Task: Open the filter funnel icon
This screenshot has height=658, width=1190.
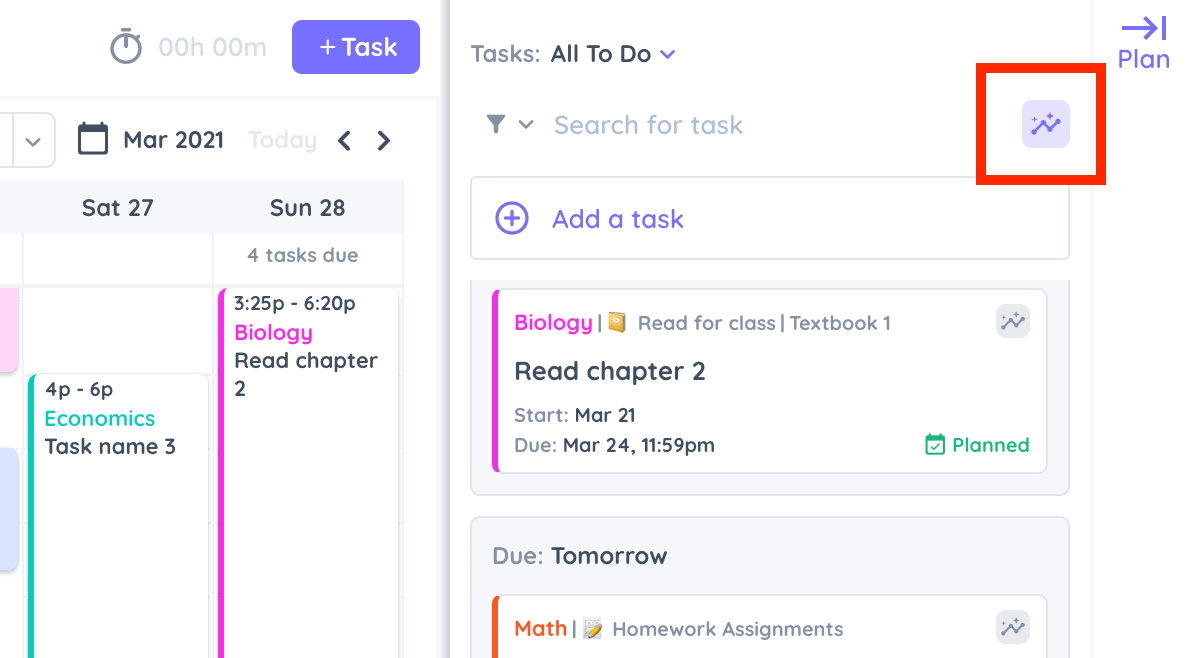Action: (x=496, y=124)
